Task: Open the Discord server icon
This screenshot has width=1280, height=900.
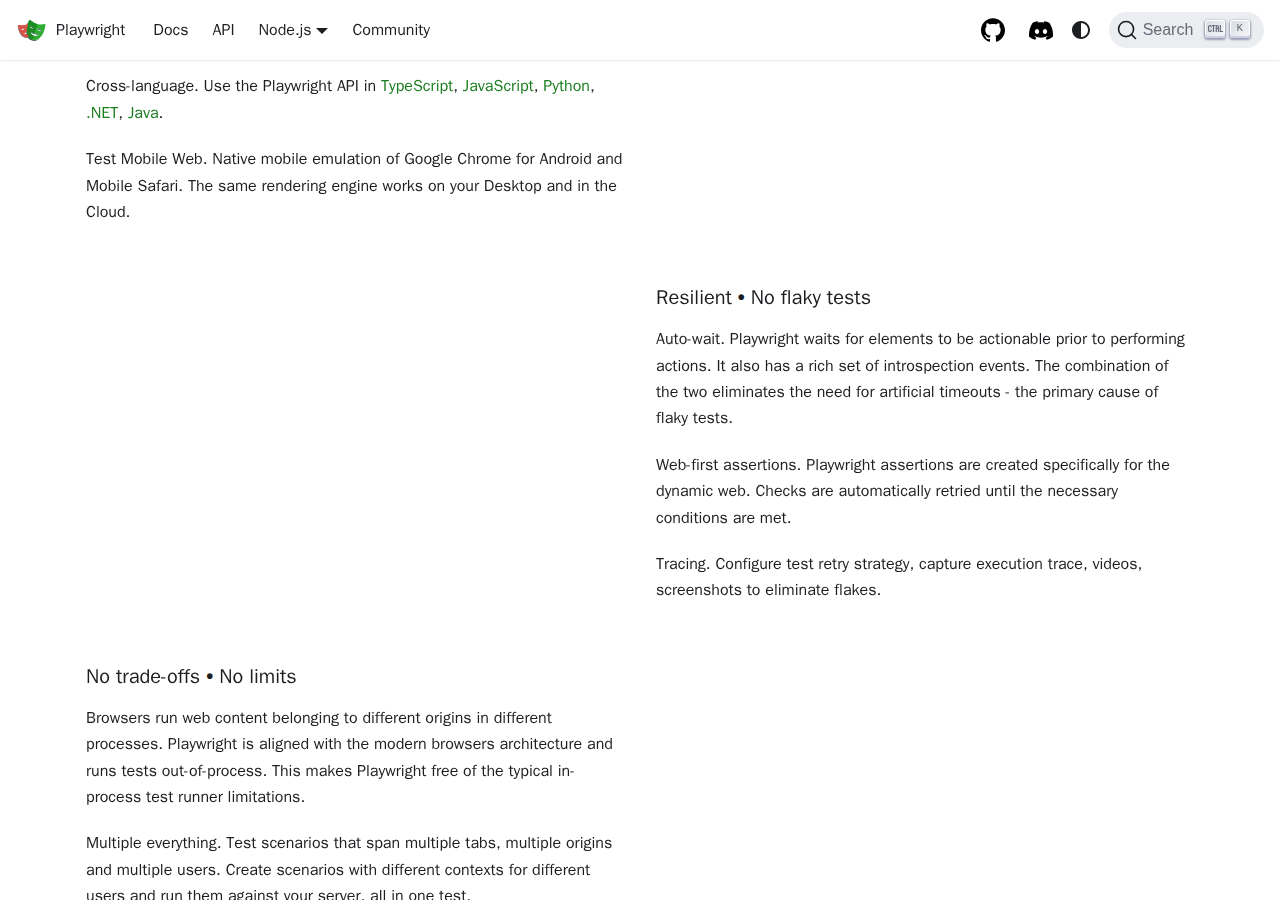Action: tap(1041, 30)
